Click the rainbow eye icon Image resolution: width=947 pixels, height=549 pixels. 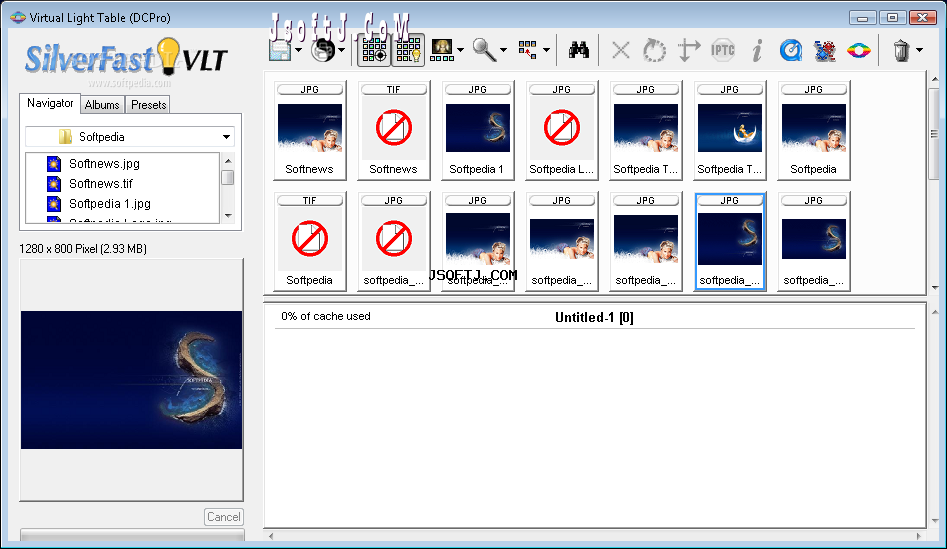click(x=858, y=50)
